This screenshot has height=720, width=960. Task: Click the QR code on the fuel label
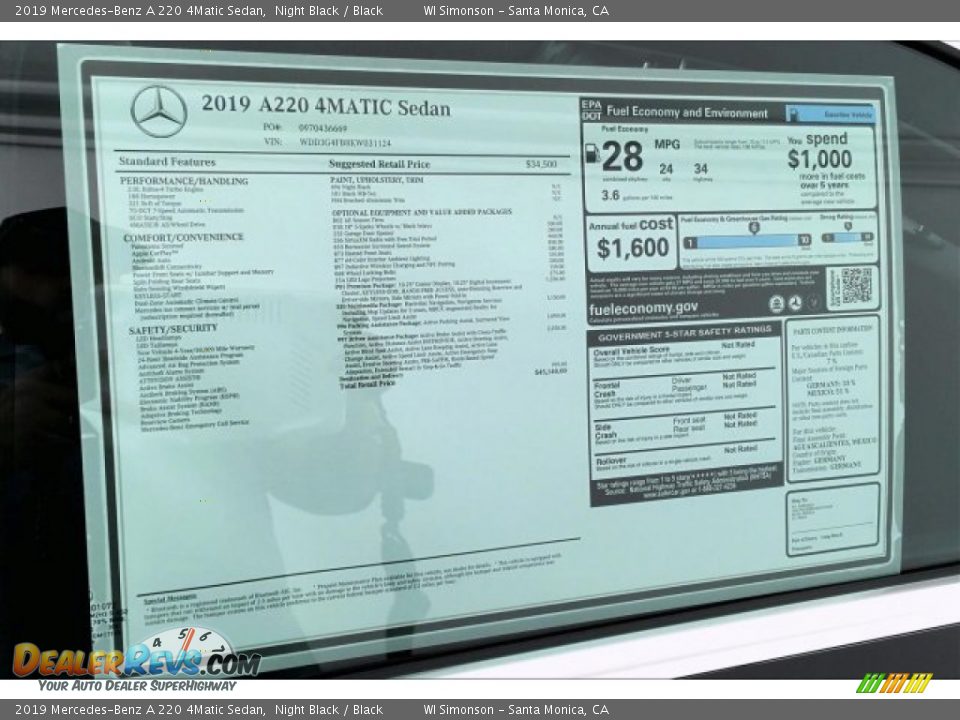click(x=855, y=286)
